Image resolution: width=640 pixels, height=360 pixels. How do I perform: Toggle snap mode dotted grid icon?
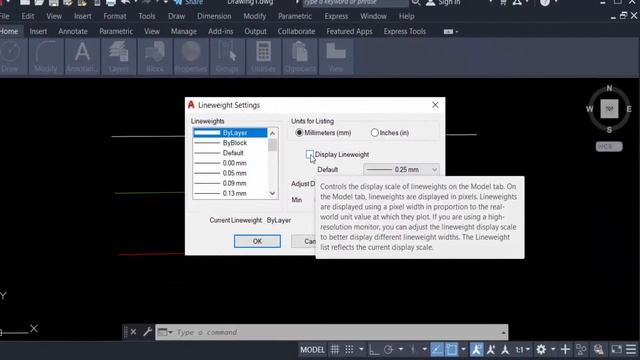(349, 349)
